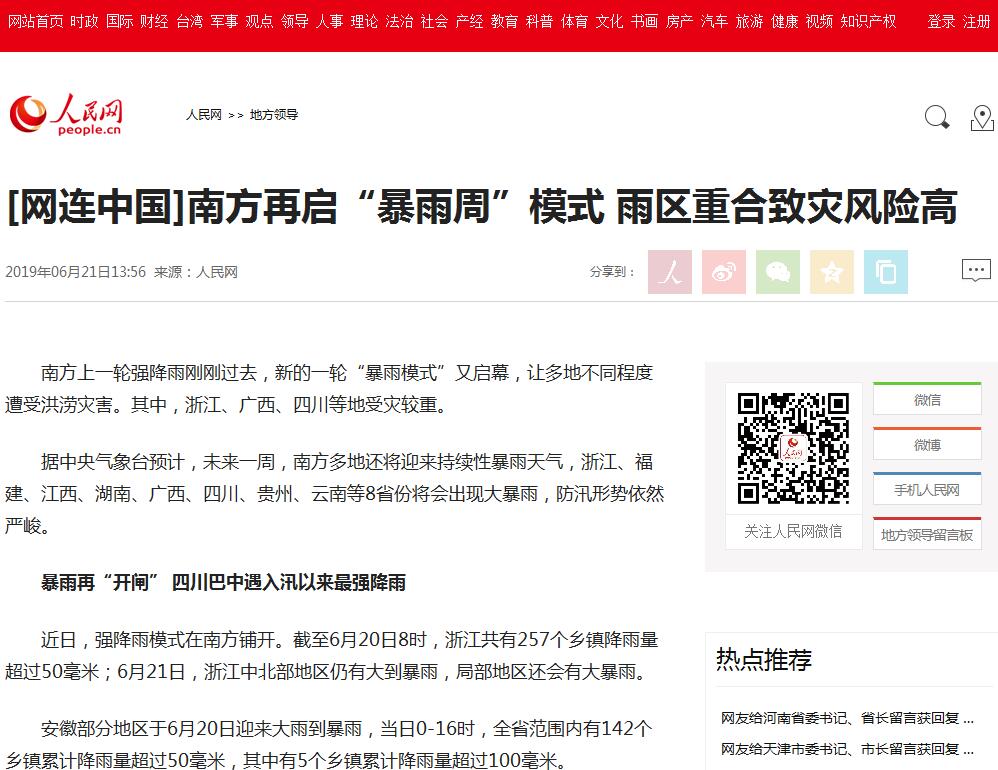Open the 科普 navigation item
Image resolution: width=998 pixels, height=770 pixels.
click(539, 22)
